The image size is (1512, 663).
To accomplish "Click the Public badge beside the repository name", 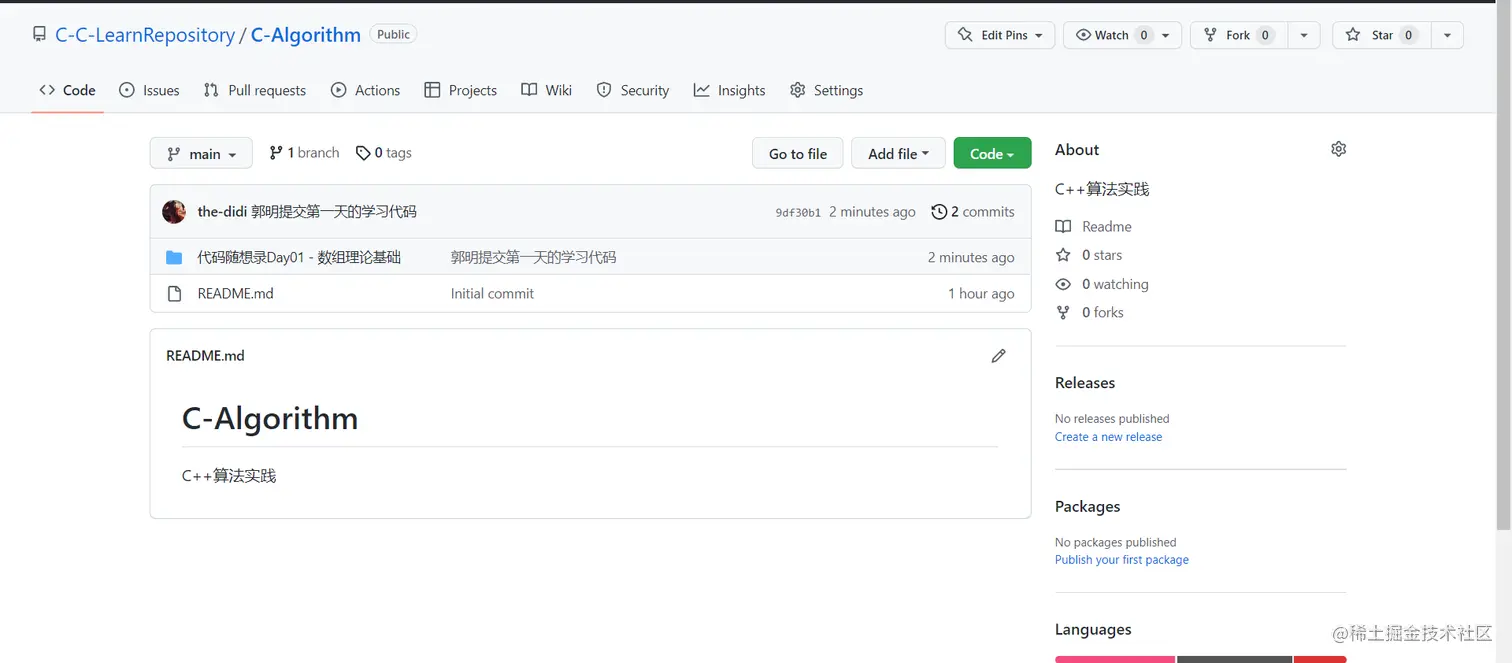I will click(x=393, y=34).
